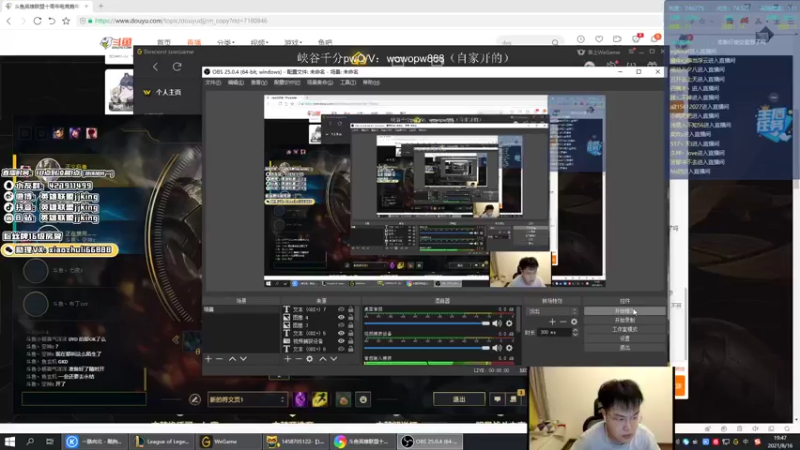Viewport: 800px width, 450px height.
Task: Move source up in Sources panel
Action: pos(322,359)
